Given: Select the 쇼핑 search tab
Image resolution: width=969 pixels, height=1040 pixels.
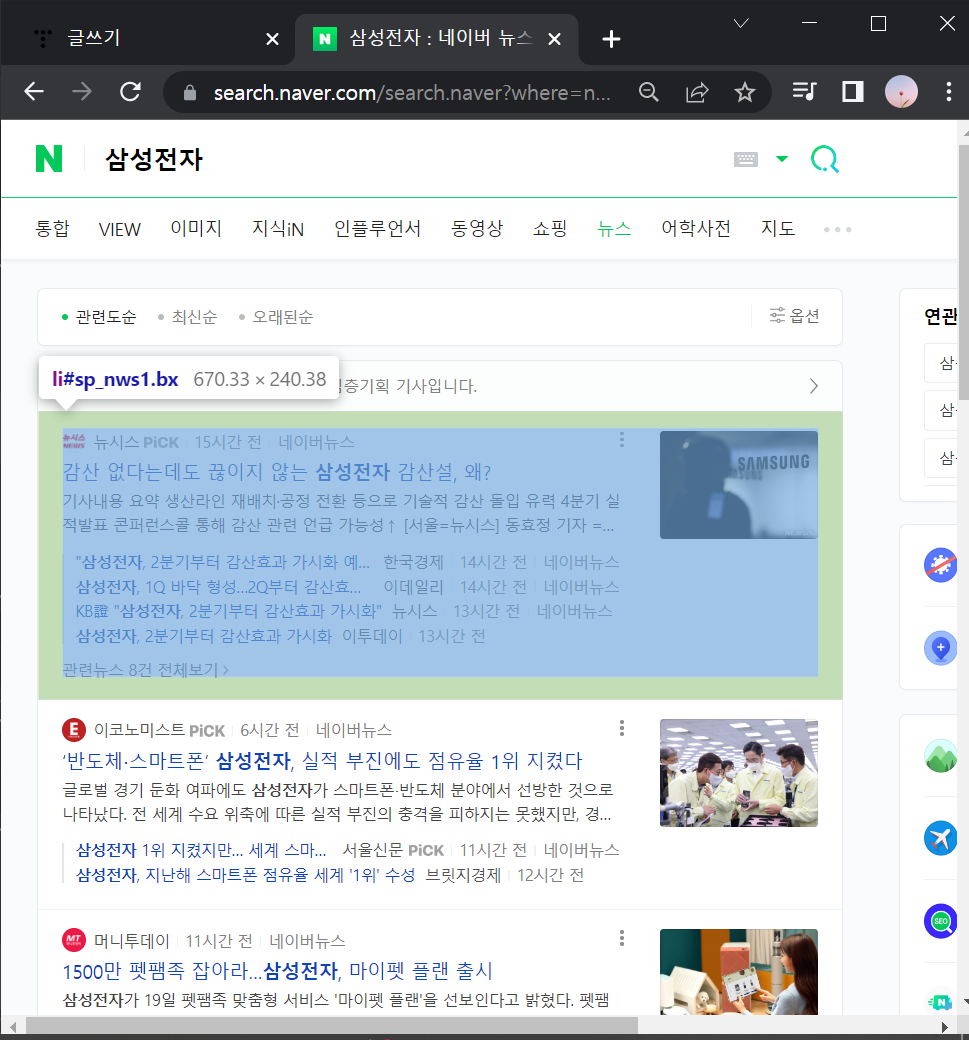Looking at the screenshot, I should tap(550, 229).
